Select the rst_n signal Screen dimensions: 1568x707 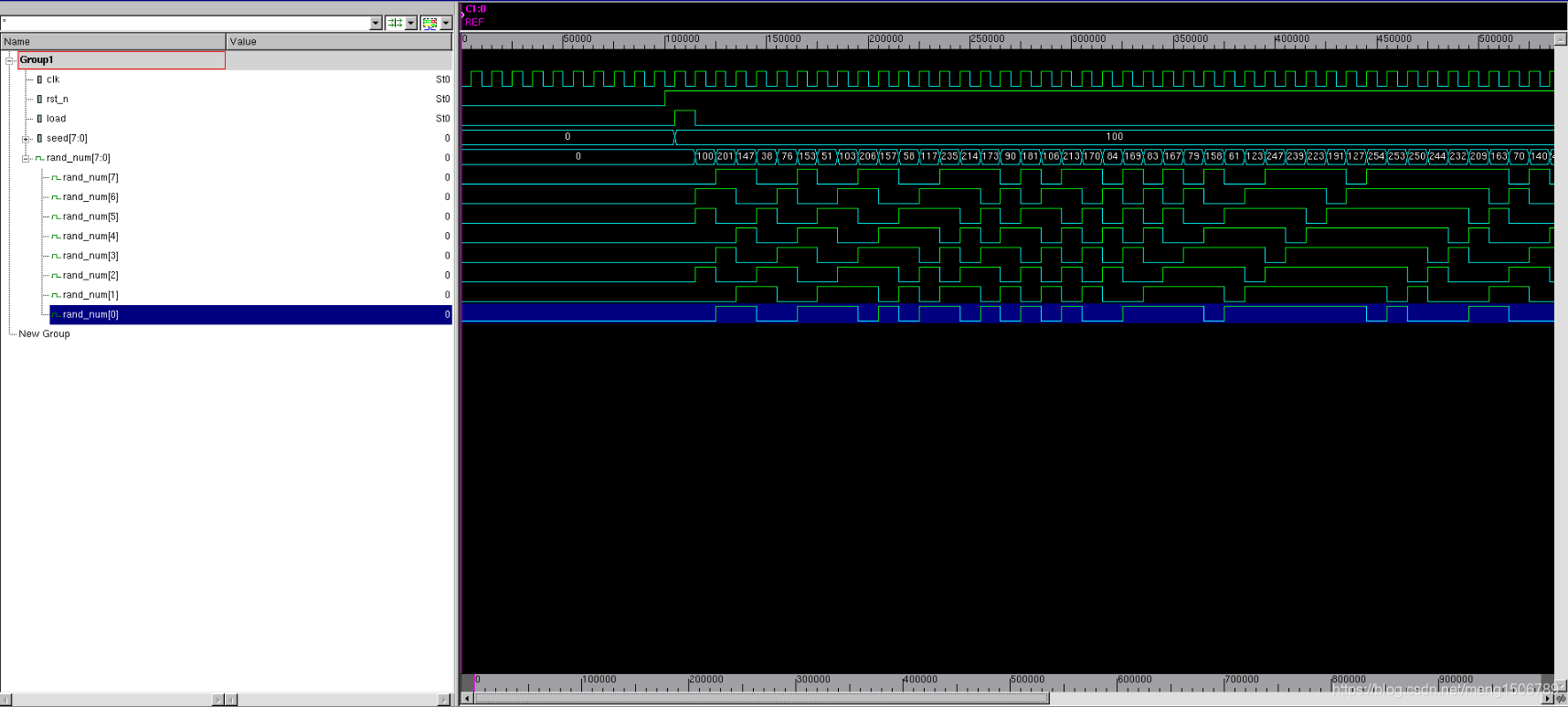(58, 99)
